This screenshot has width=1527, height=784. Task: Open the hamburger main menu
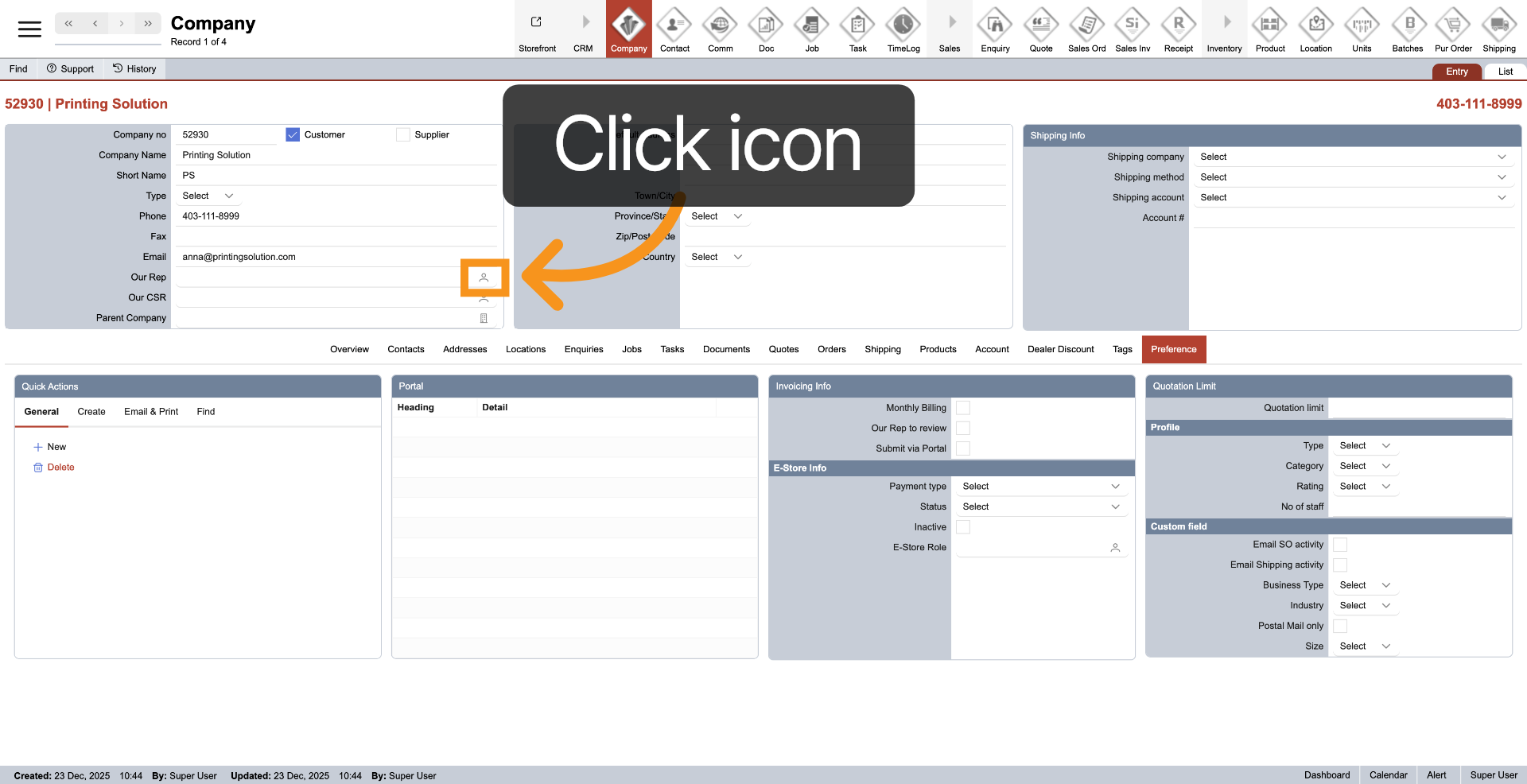coord(29,29)
